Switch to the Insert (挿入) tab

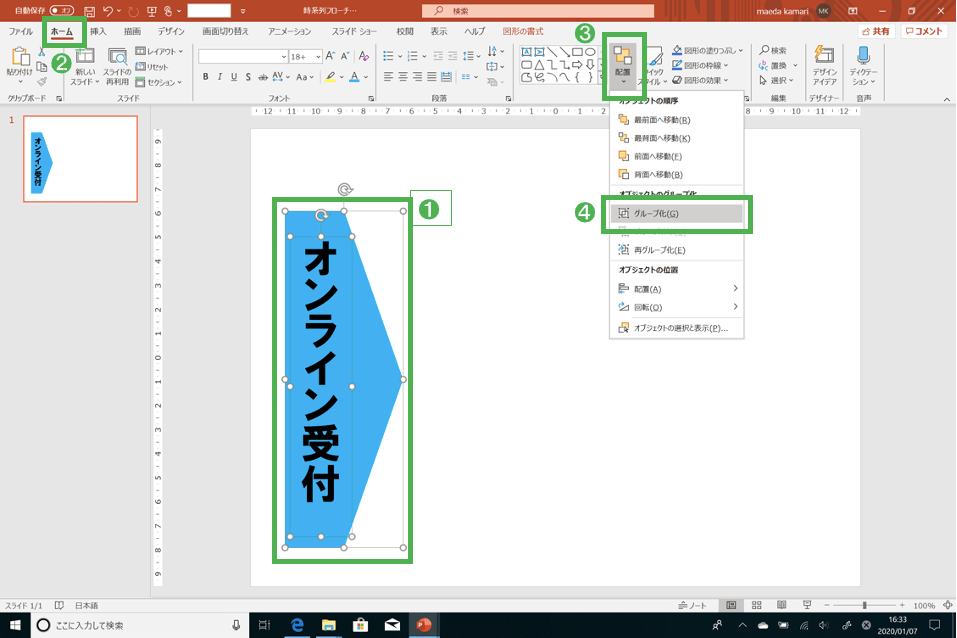point(98,31)
